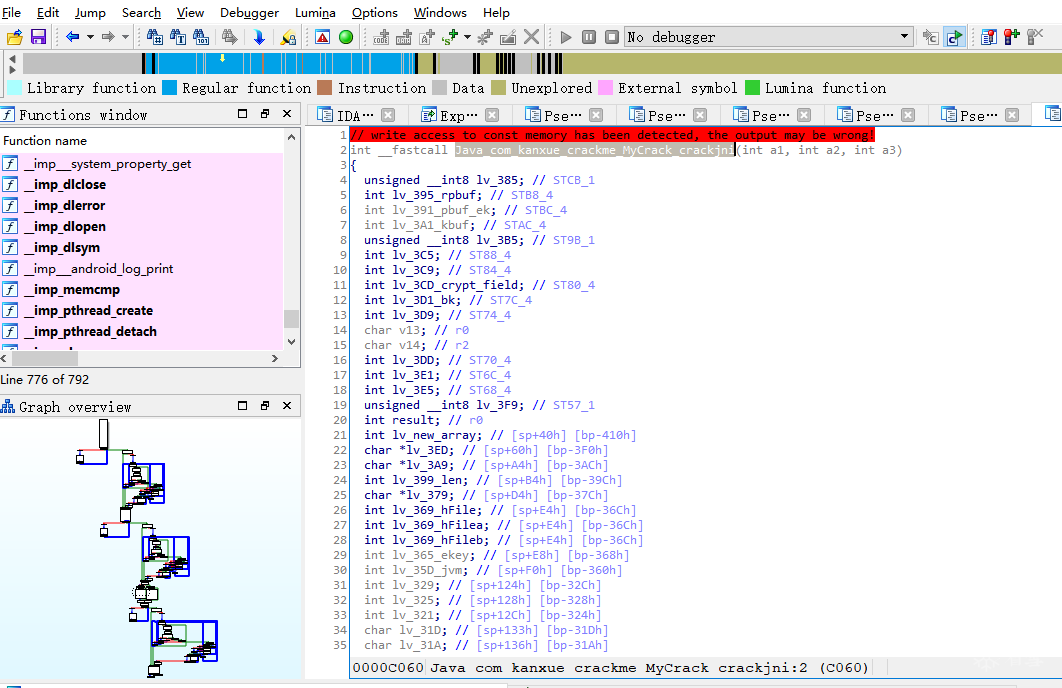
Task: Open the Lumina menu
Action: pos(315,13)
